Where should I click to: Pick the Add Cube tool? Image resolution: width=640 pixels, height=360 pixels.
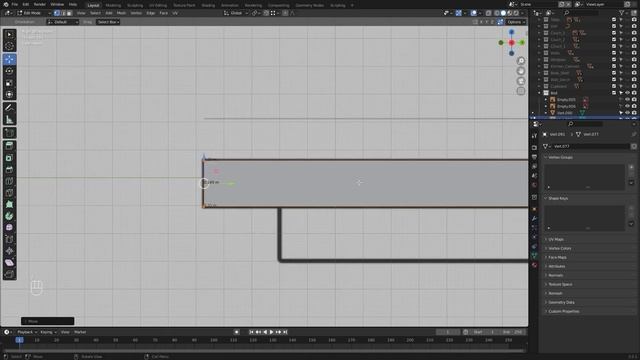(x=9, y=133)
